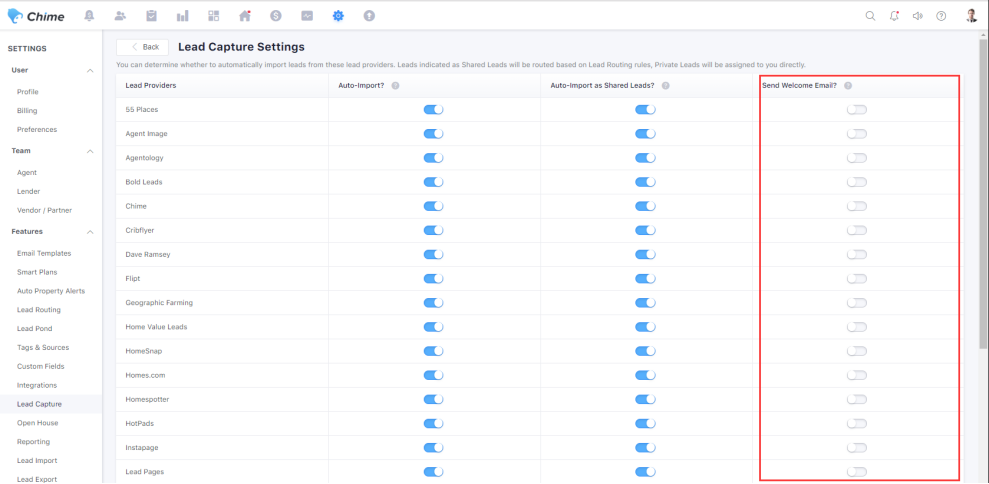This screenshot has width=989, height=484.
Task: Turn off Auto-Import as Shared Leads for HomeSnap
Action: click(x=645, y=351)
